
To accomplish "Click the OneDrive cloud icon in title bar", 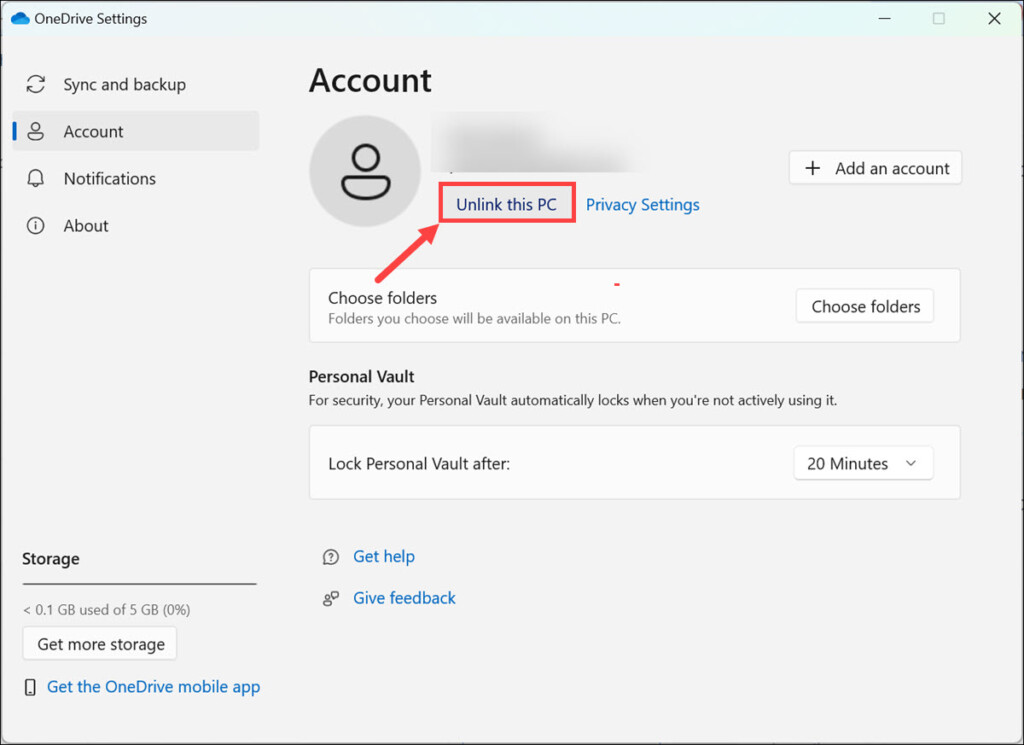I will click(x=20, y=18).
